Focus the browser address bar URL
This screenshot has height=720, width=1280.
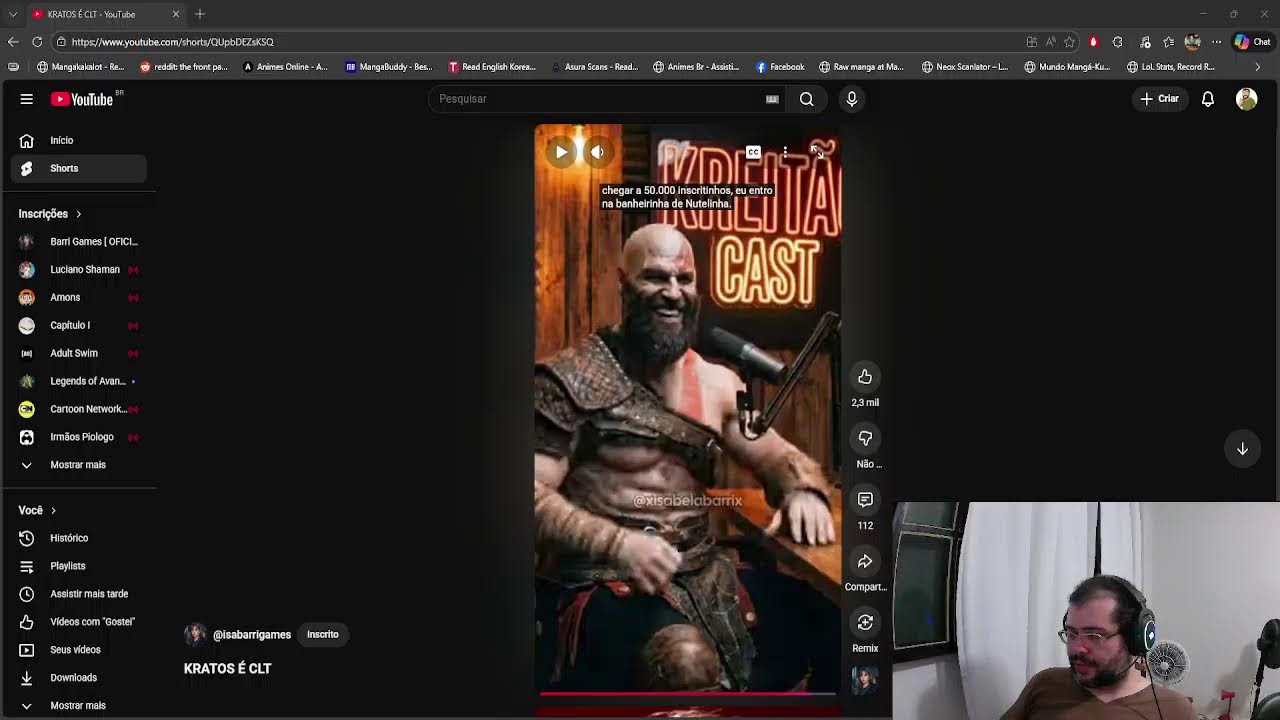[172, 42]
